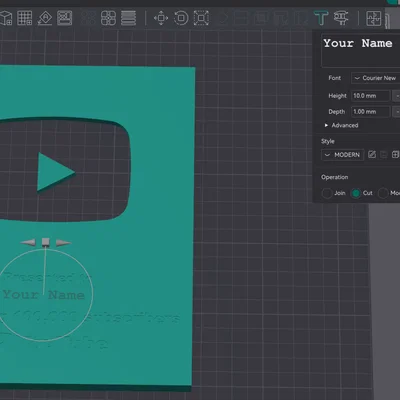Click the Add cube primitive toolbar icon
The width and height of the screenshot is (400, 400).
[6, 18]
